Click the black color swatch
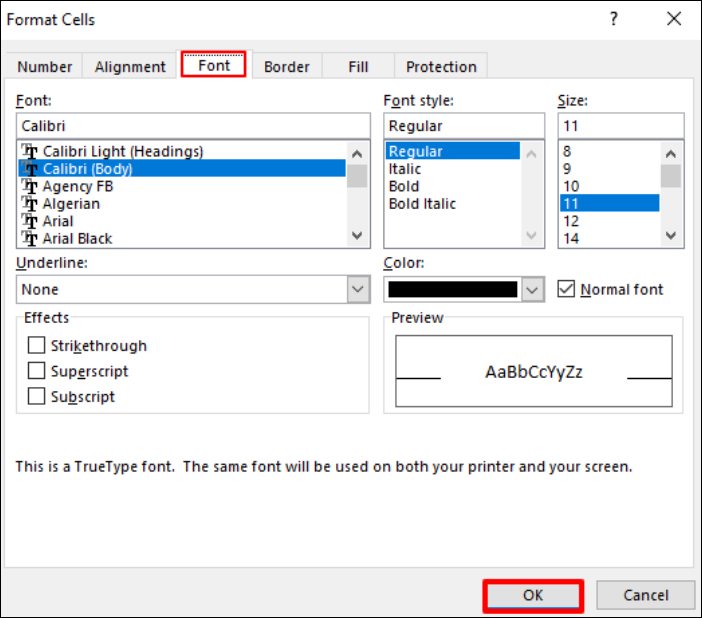Screen dimensions: 702x618 click(x=453, y=289)
